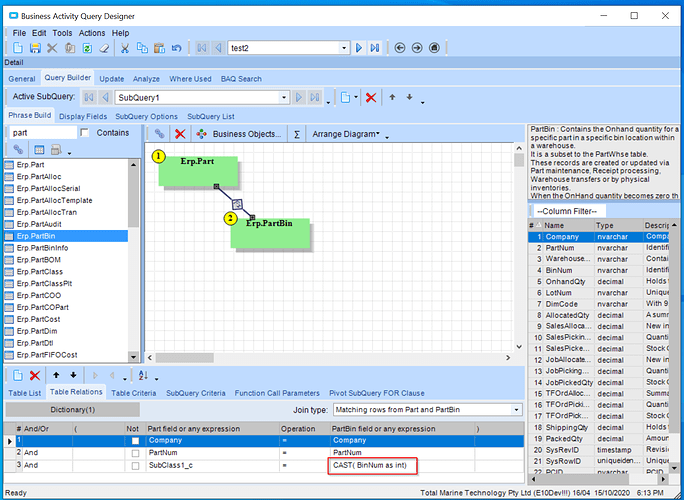Select the Erp.Part table node in diagram

click(198, 171)
